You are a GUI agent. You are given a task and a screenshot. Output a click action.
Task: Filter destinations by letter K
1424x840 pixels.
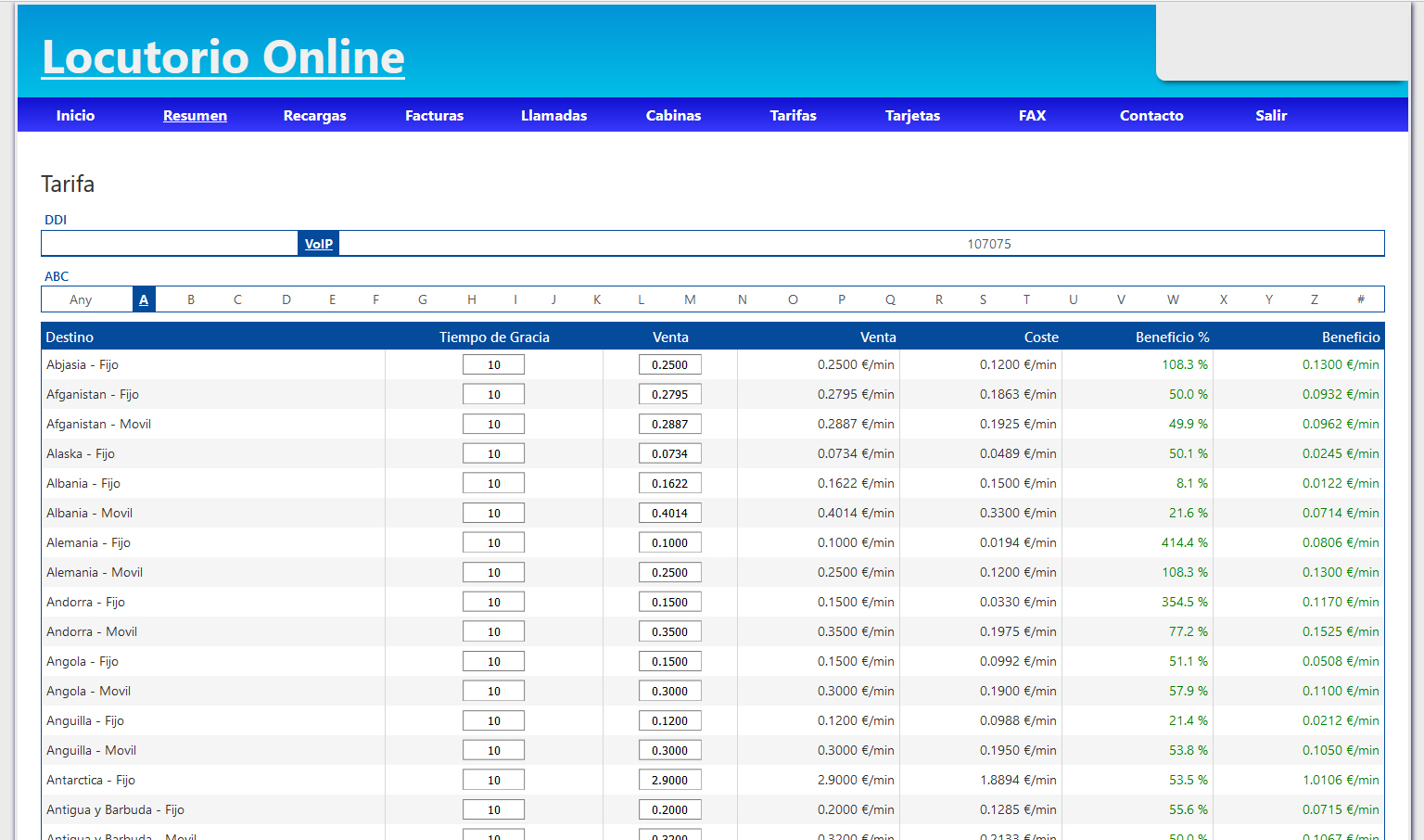tap(597, 299)
